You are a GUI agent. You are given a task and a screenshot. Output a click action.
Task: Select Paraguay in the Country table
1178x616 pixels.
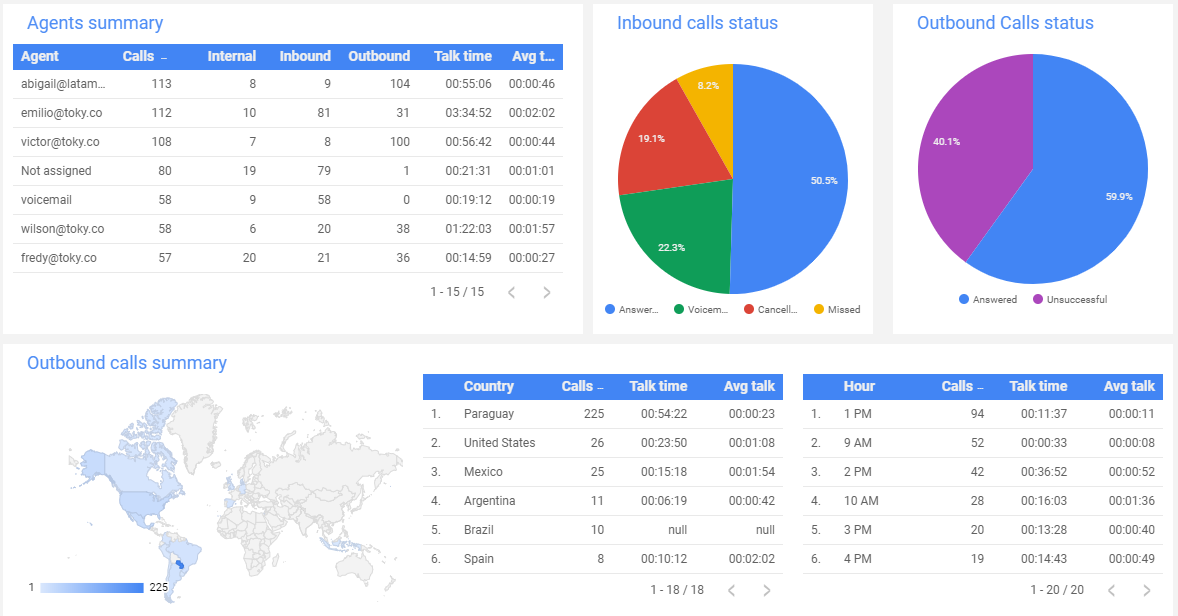489,414
